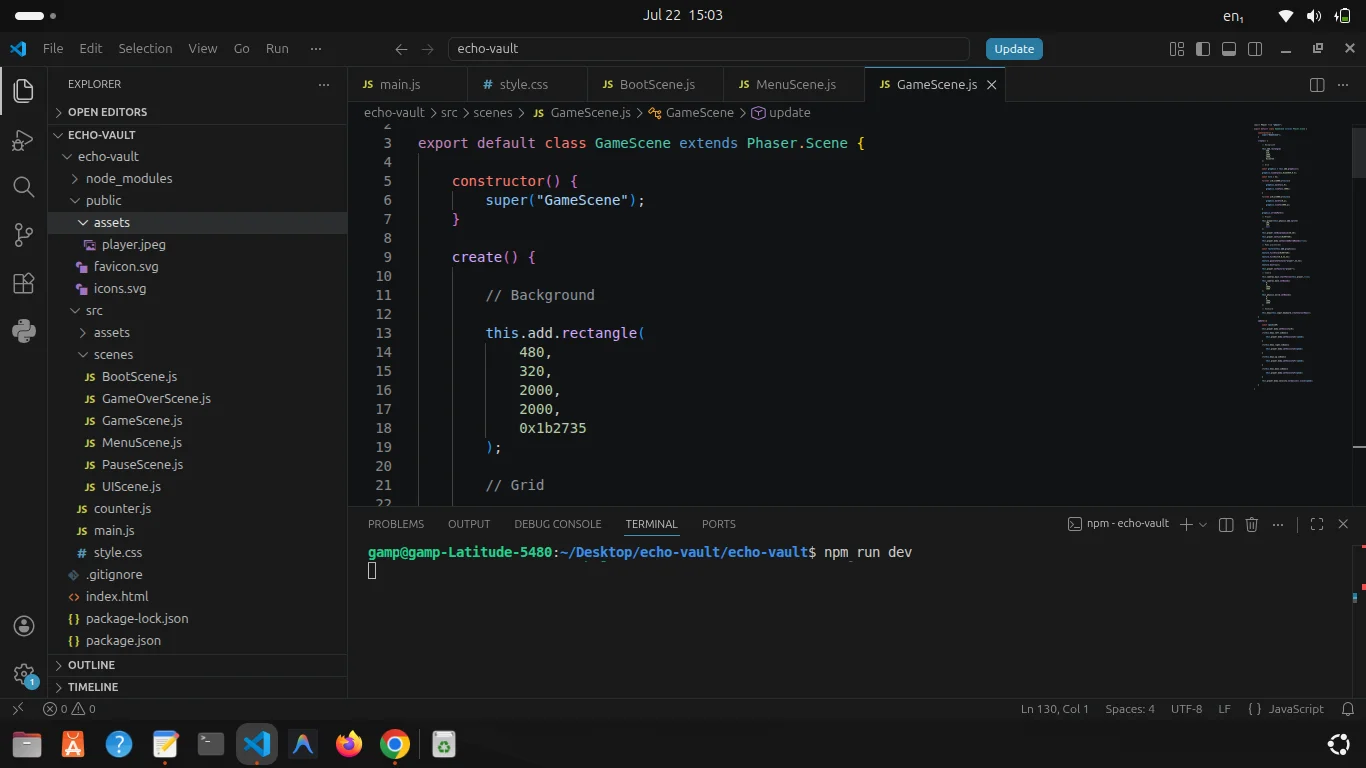Go forward with the navigation arrow

pyautogui.click(x=427, y=49)
